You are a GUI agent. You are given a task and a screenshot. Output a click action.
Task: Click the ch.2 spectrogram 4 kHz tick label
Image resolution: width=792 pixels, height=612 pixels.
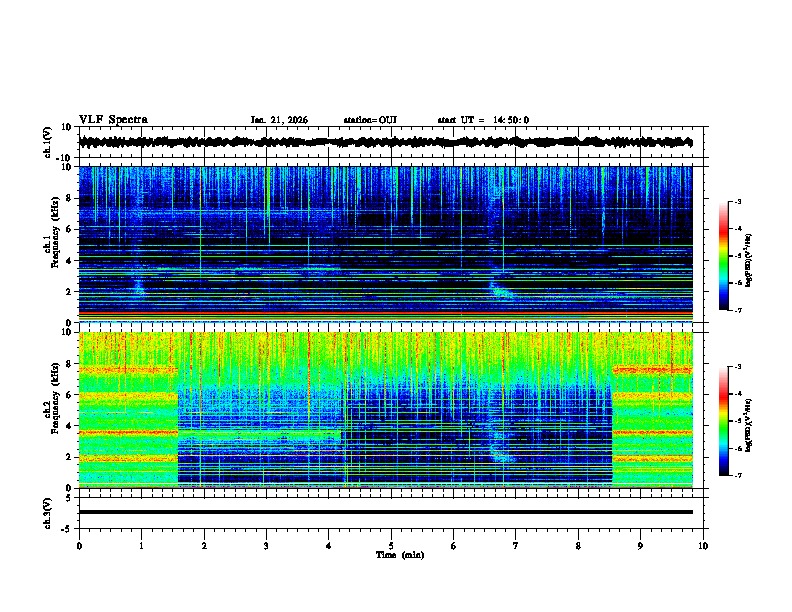point(68,426)
